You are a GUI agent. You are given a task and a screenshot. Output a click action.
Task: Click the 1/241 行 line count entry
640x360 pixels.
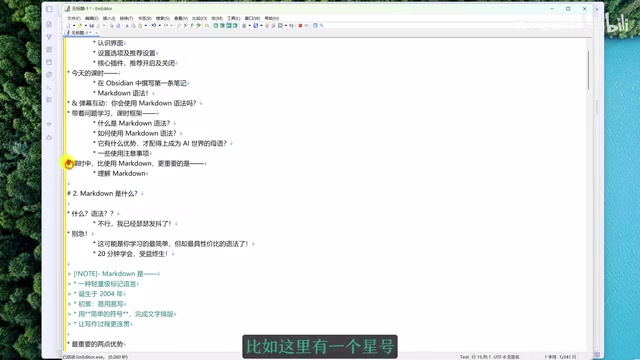pos(567,357)
